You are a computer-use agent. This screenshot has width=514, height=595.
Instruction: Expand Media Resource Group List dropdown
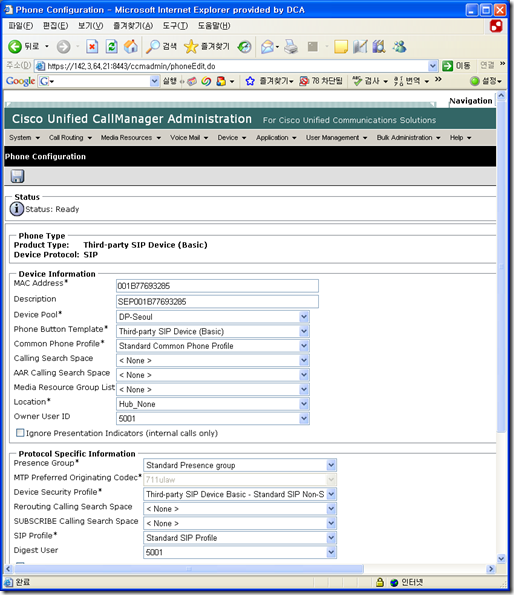pos(303,389)
